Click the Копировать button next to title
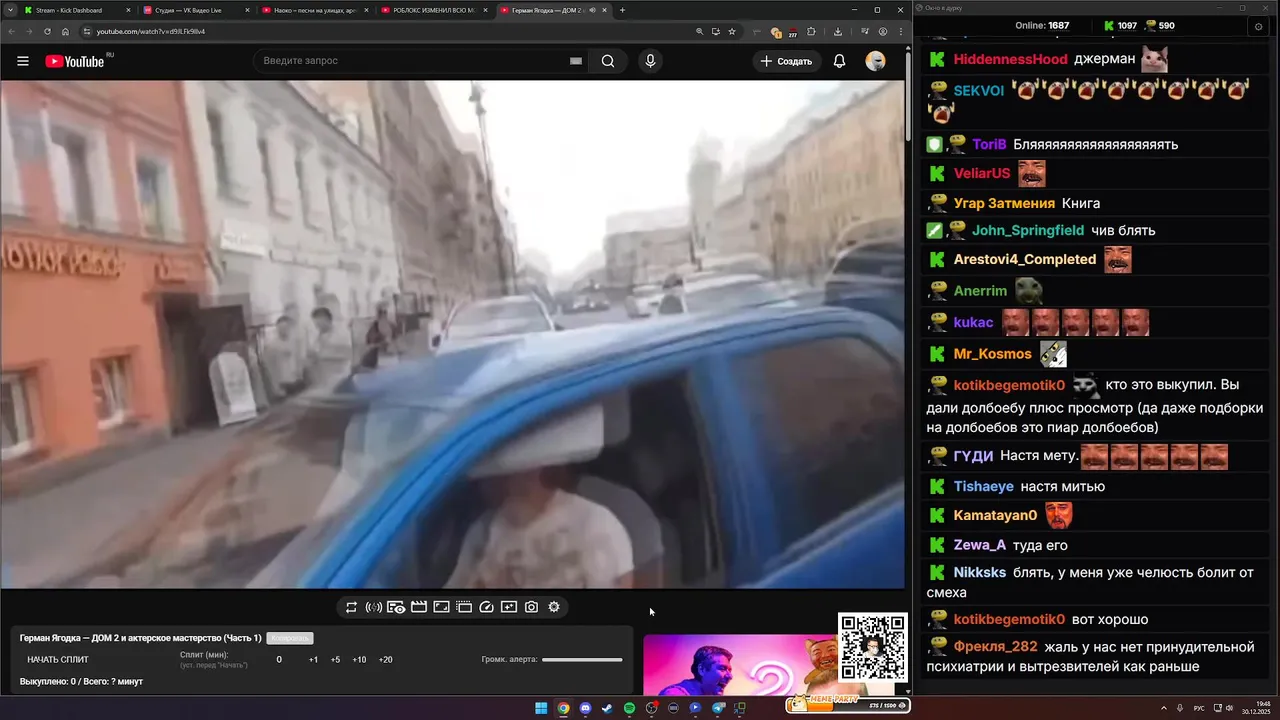The width and height of the screenshot is (1280, 720). click(290, 638)
